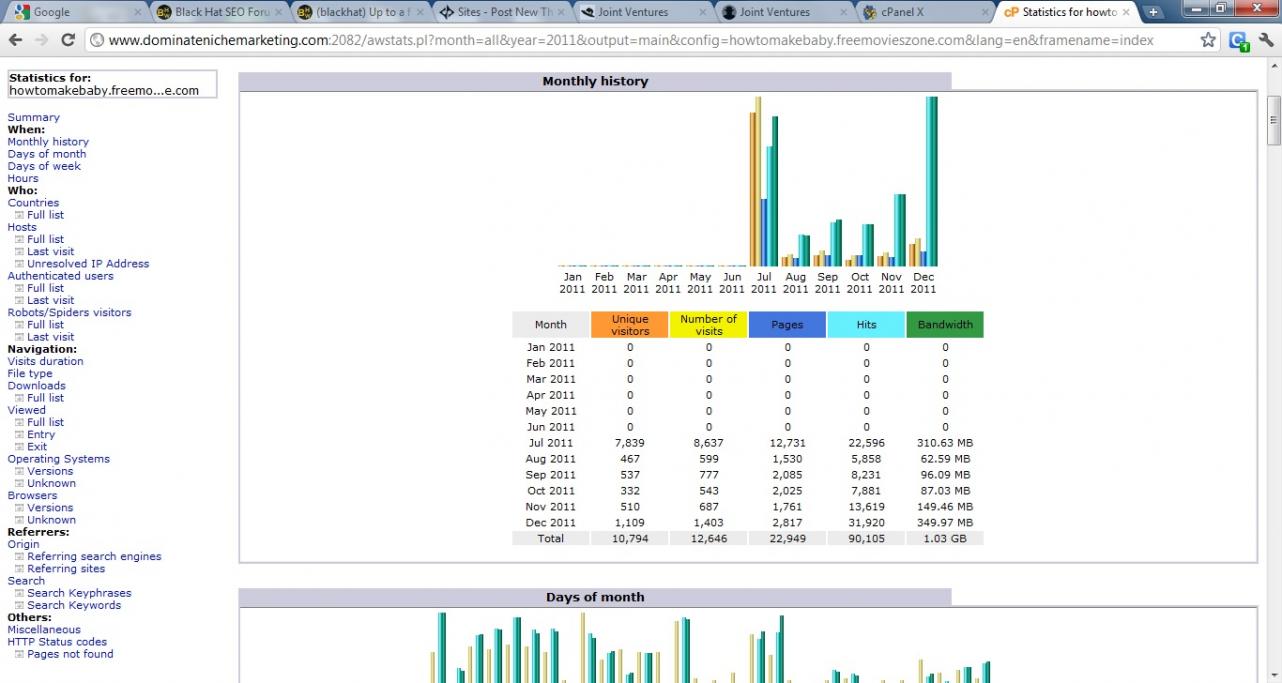Click the Statistics for site name box
This screenshot has width=1282, height=683.
[112, 84]
